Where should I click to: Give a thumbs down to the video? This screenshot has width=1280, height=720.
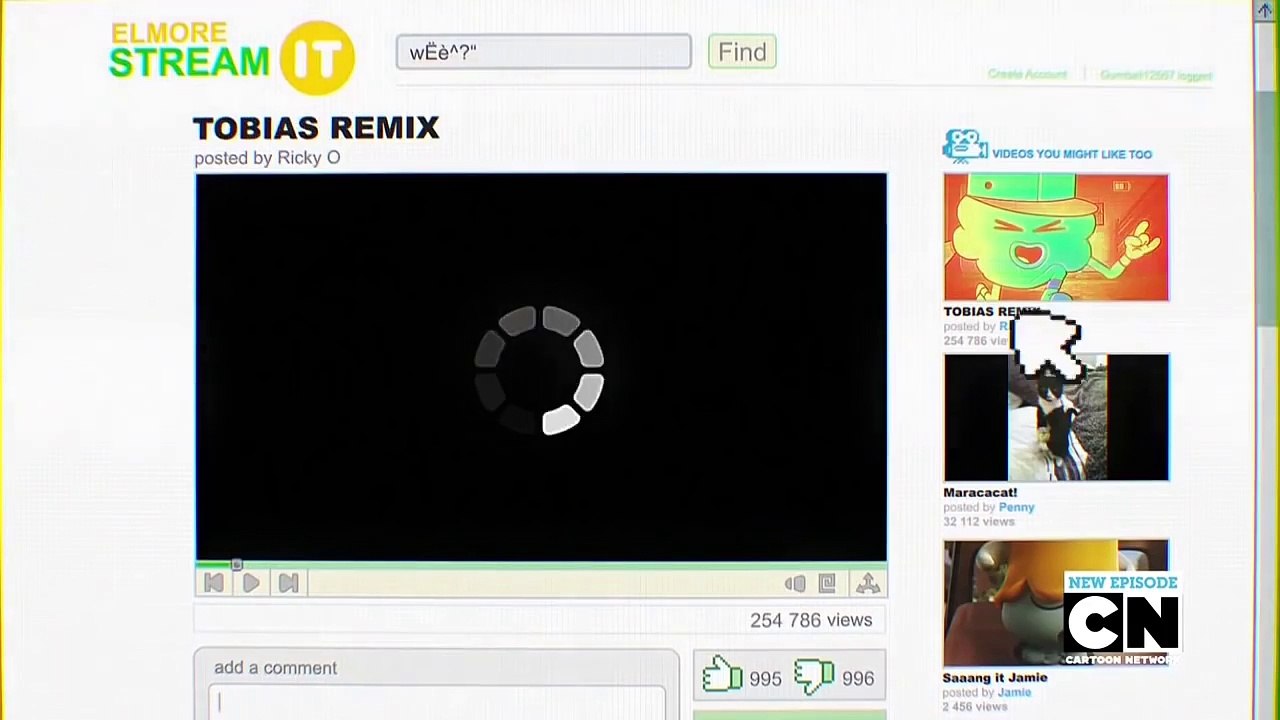tap(814, 676)
